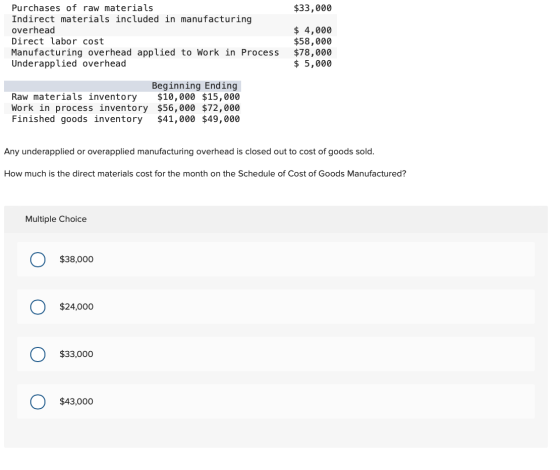Mark the $33,000 answer choice radio button
560x470 pixels.
(38, 355)
